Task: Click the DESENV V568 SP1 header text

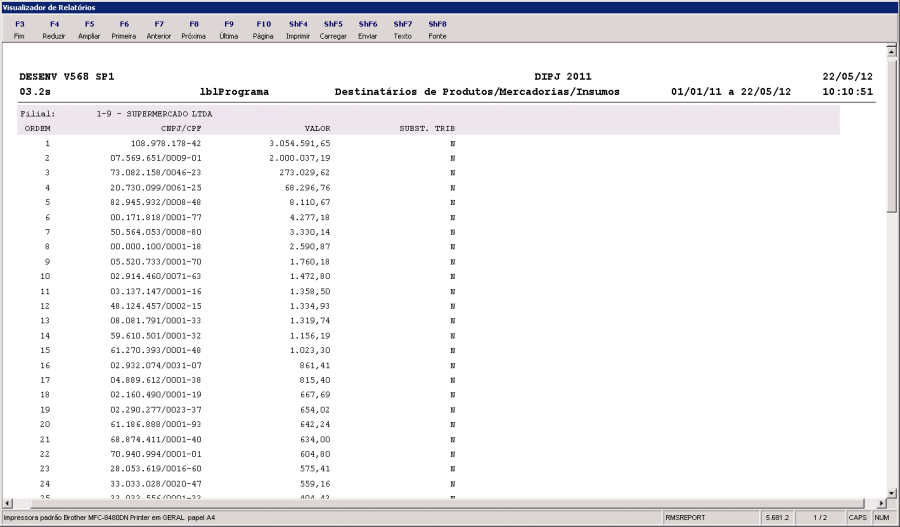Action: 67,76
